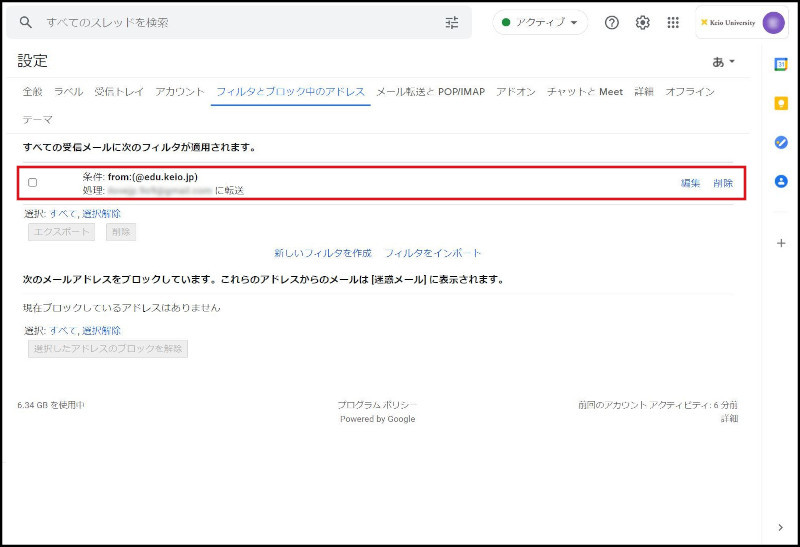Open the input method あ dropdown
Screen dimensions: 800x547
point(724,62)
